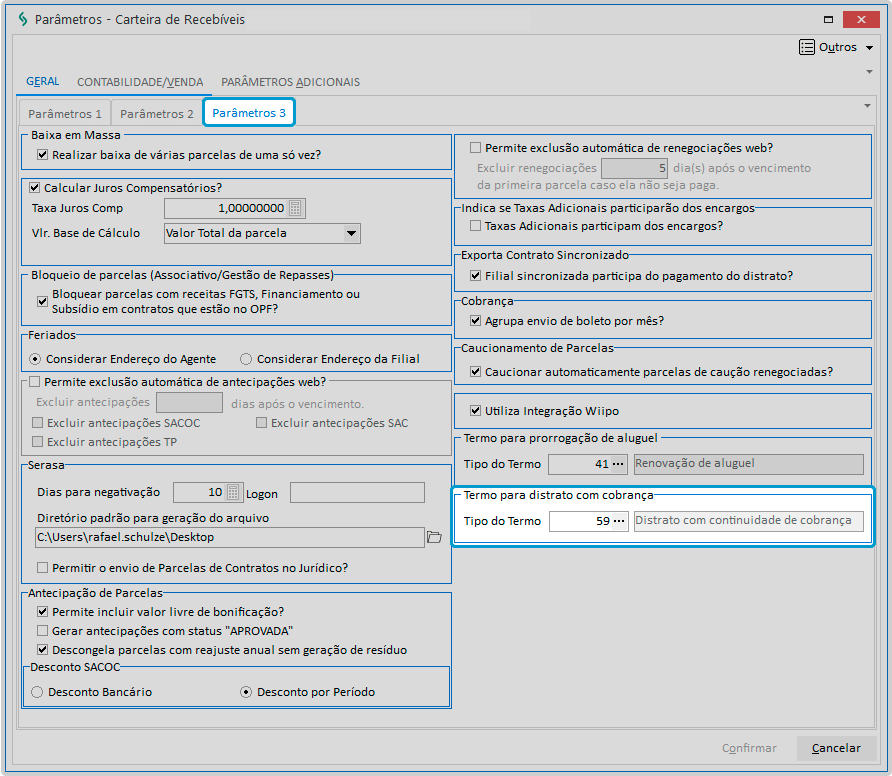
Task: Expand arrow below Outros menu
Action: [x=869, y=72]
